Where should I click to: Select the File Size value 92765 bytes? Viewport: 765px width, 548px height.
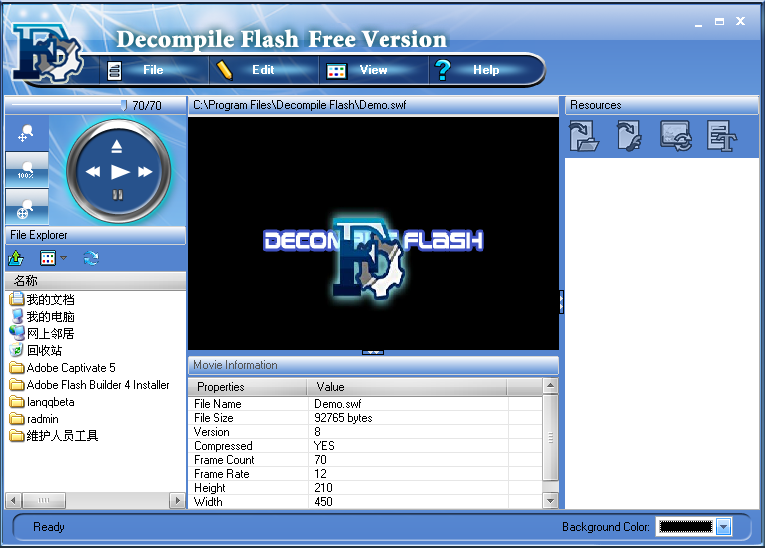(x=343, y=418)
